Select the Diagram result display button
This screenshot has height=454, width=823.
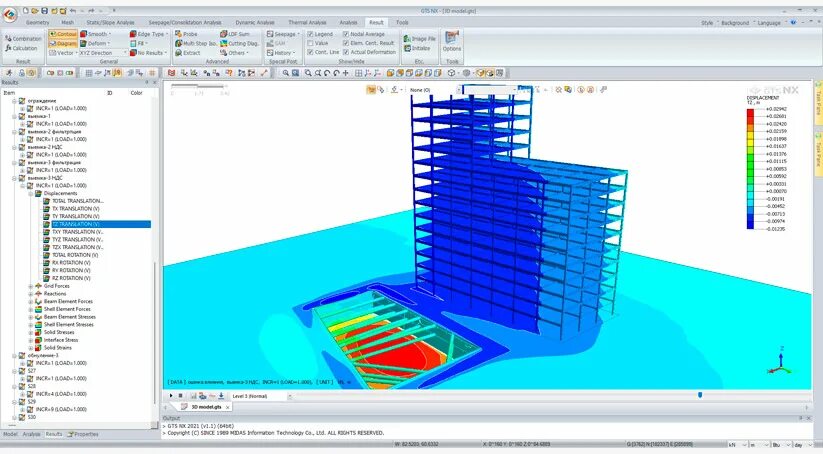click(x=62, y=44)
